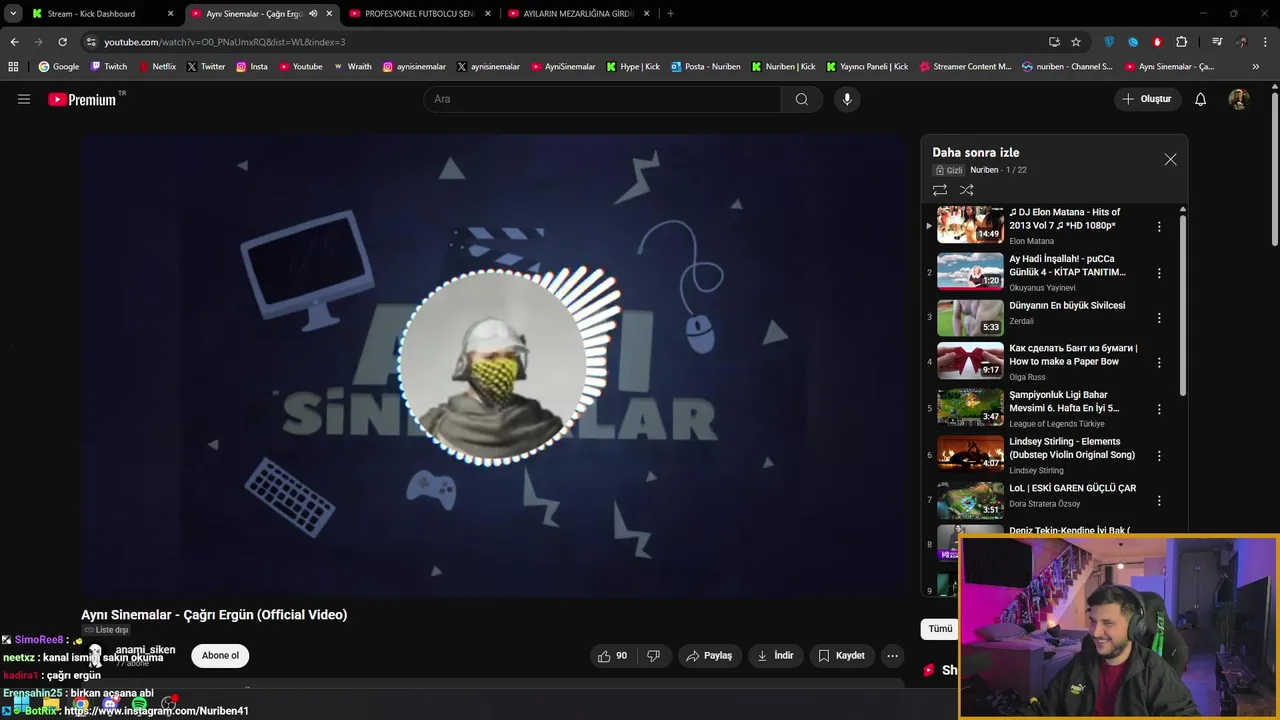The image size is (1280, 720).
Task: Open the Nuriben | Kick bookmark
Action: click(783, 67)
